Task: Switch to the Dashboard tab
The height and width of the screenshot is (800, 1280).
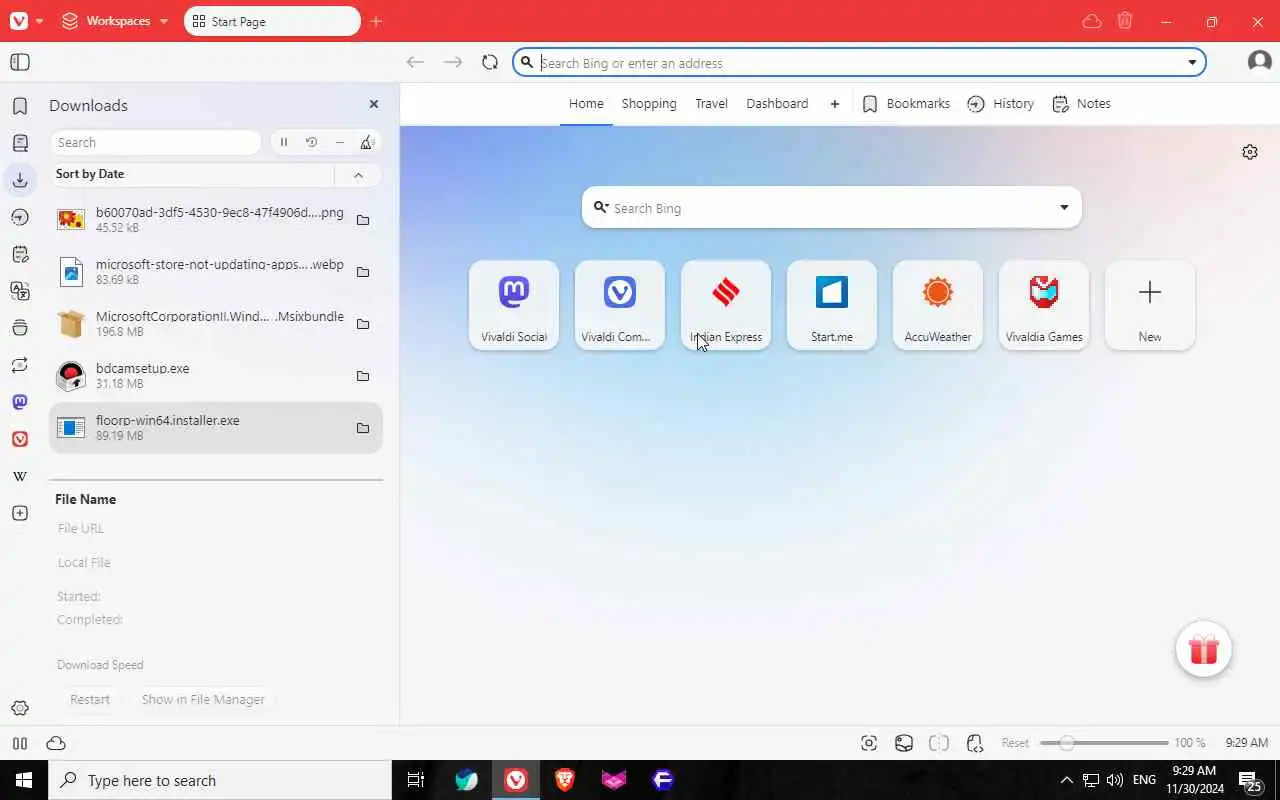Action: [777, 104]
